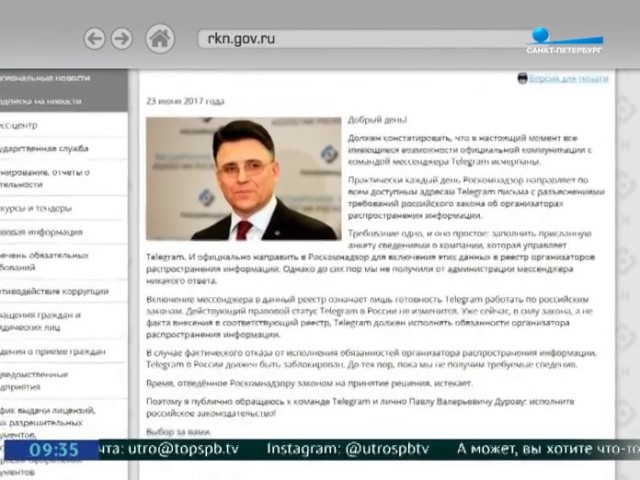Click the paragraph beginning "Поэтому я публично"
Image resolution: width=640 pixels, height=480 pixels.
point(360,407)
